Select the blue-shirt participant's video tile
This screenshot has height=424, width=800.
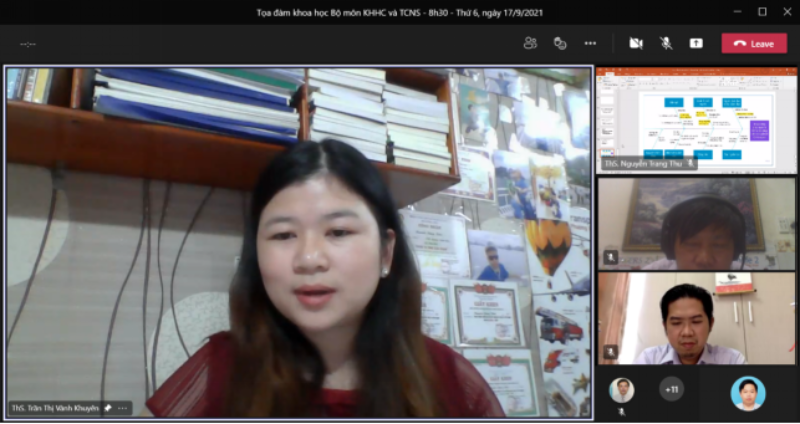tap(696, 318)
